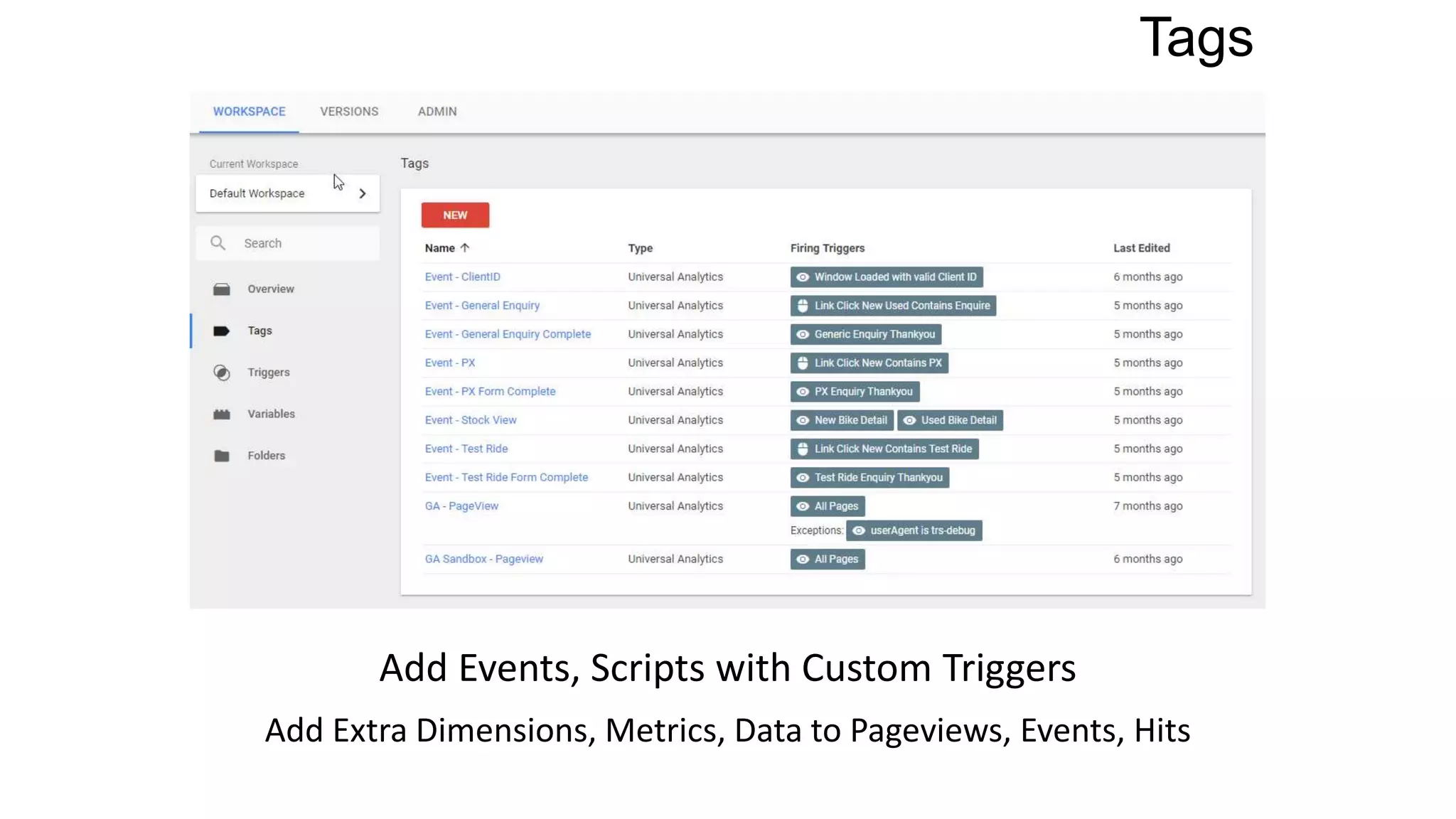
Task: Click the userAgent is trs-debug exception chip
Action: [x=914, y=530]
